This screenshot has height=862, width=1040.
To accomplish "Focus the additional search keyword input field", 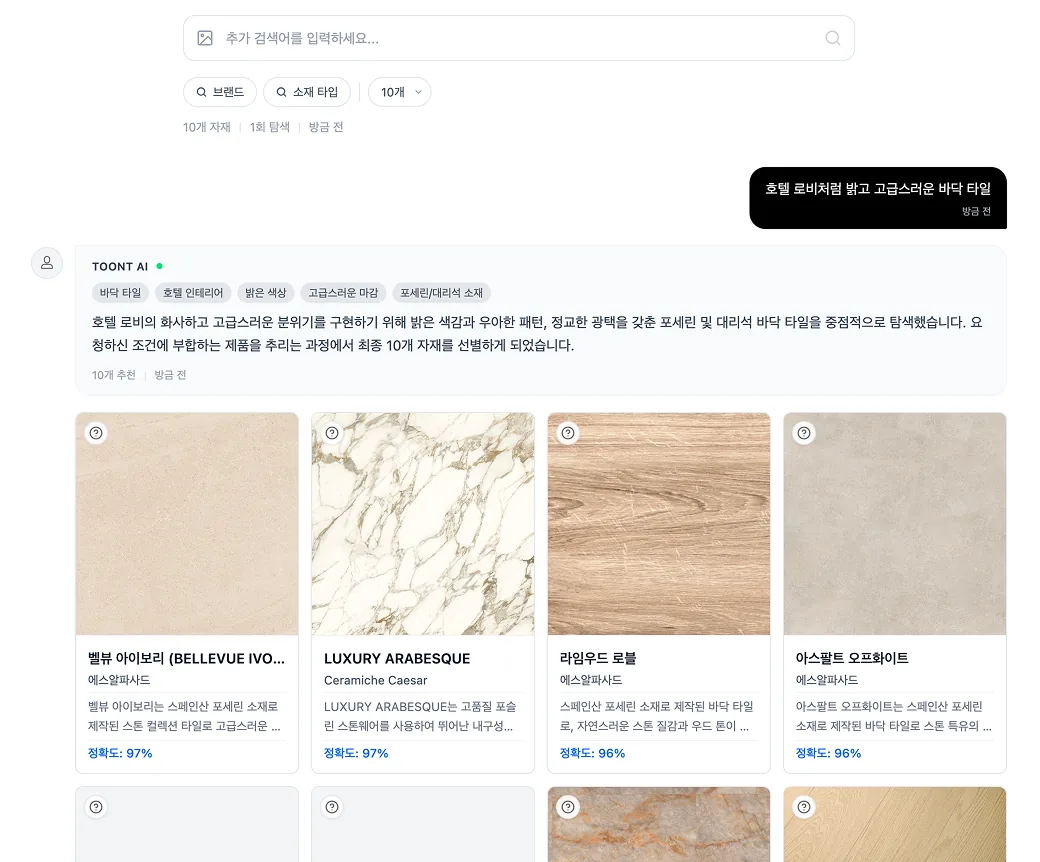I will 519,38.
